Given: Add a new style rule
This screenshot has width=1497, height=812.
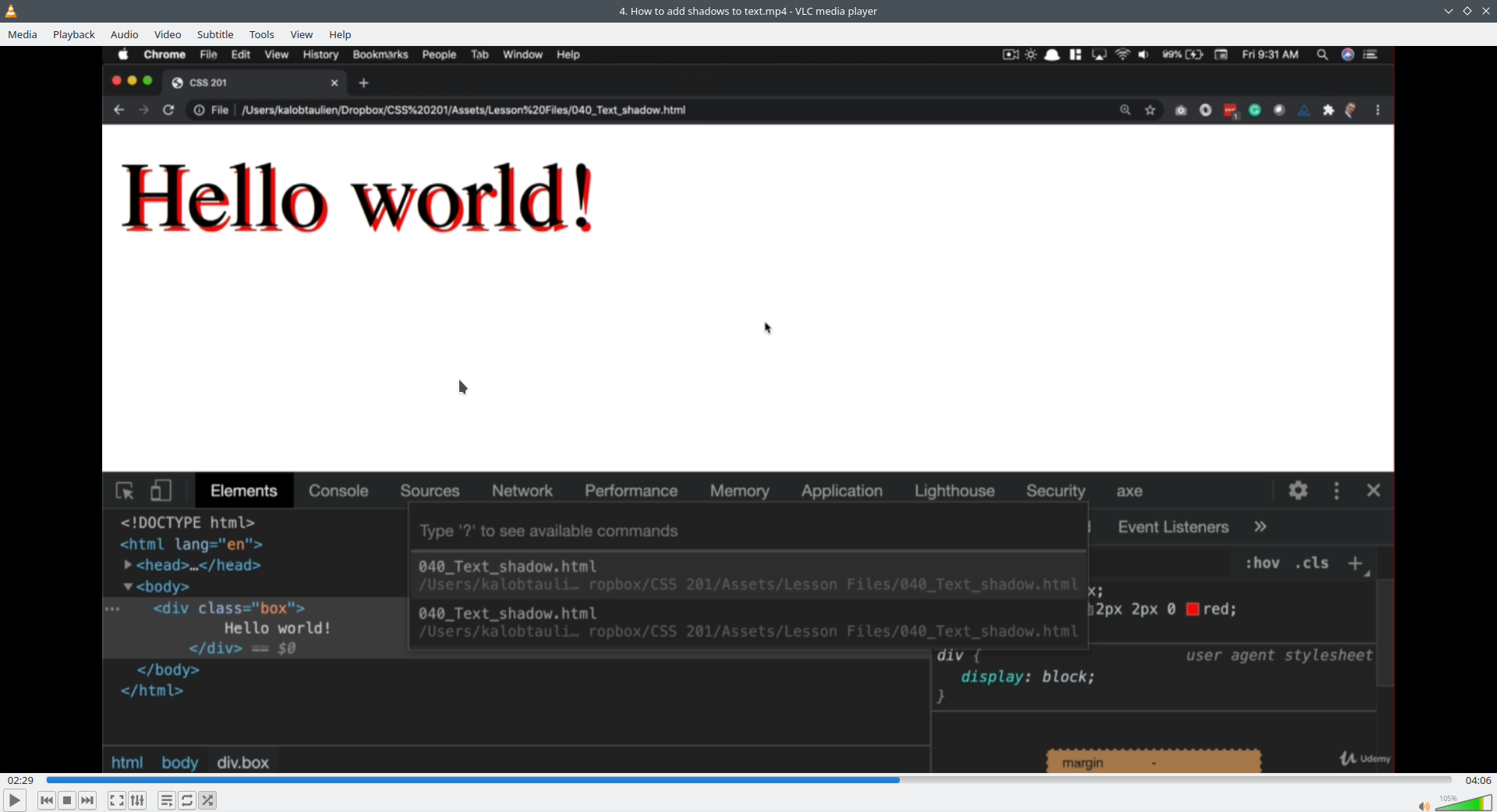Looking at the screenshot, I should click(x=1356, y=563).
